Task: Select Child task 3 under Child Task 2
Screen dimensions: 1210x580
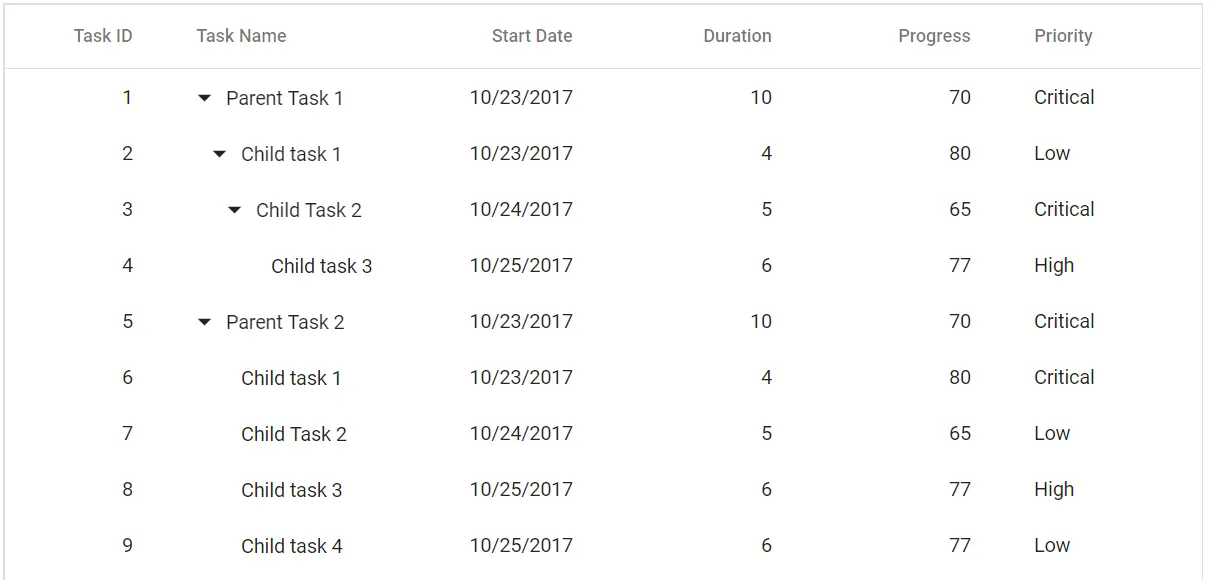Action: pos(321,266)
